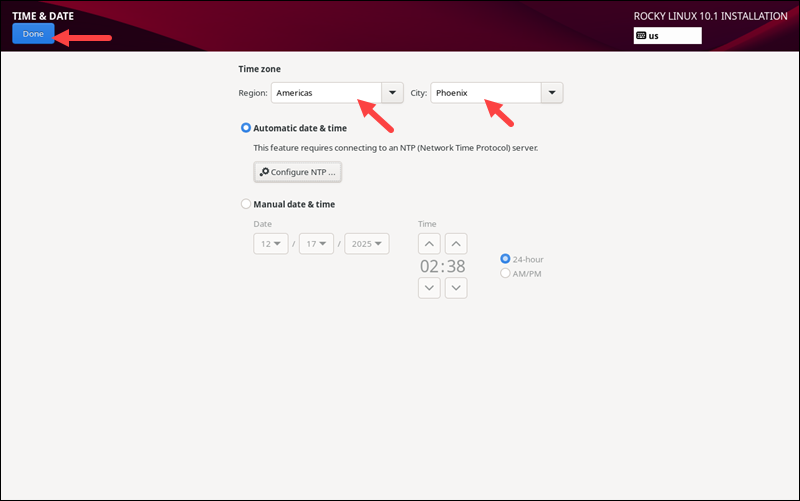Decrease the hours with down arrow
The image size is (800, 501).
(429, 288)
